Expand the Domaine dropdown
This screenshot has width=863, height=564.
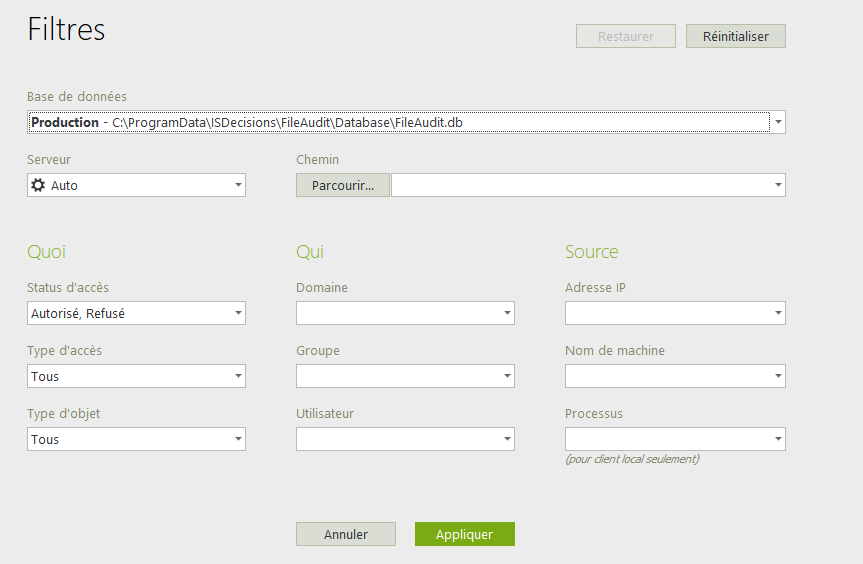[x=507, y=313]
